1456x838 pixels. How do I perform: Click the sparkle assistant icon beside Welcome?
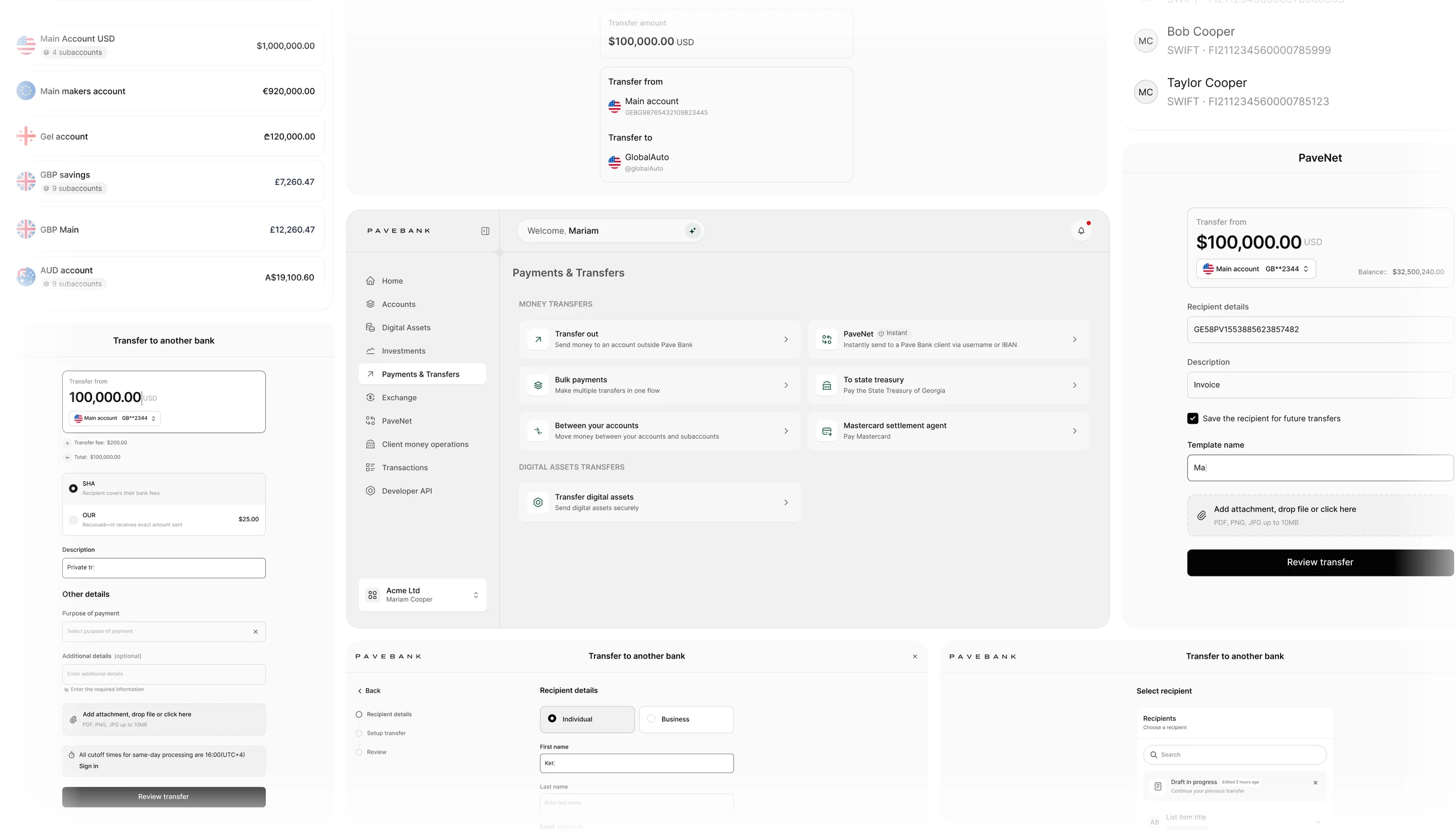coord(693,230)
